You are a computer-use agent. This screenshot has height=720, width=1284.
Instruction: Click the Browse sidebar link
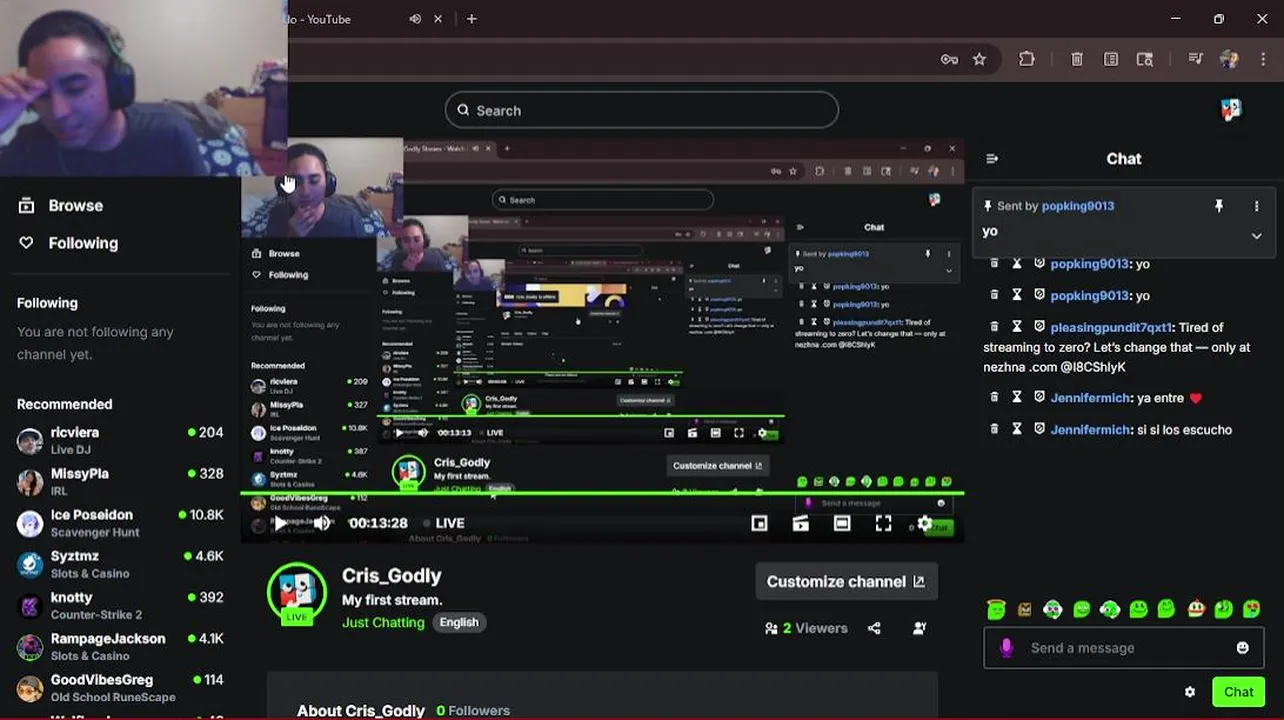(61, 206)
